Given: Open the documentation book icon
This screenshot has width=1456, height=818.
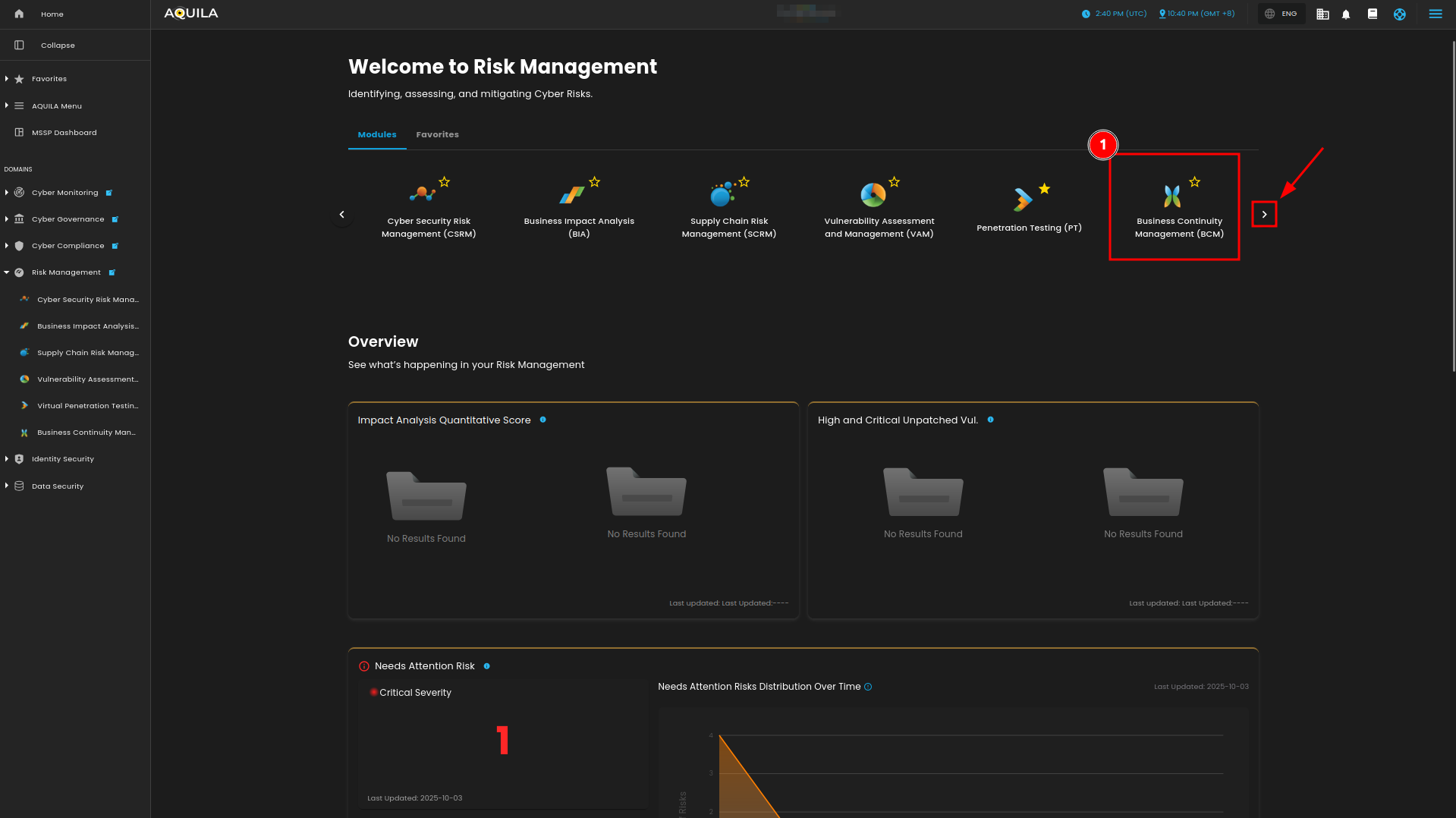Looking at the screenshot, I should click(1372, 14).
